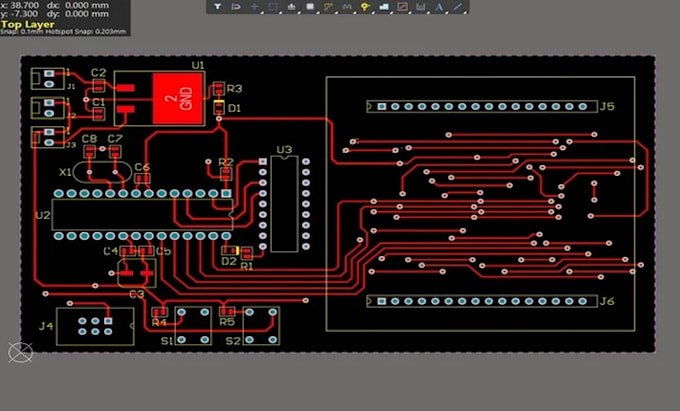Select the Place String 'A' text tool

439,7
